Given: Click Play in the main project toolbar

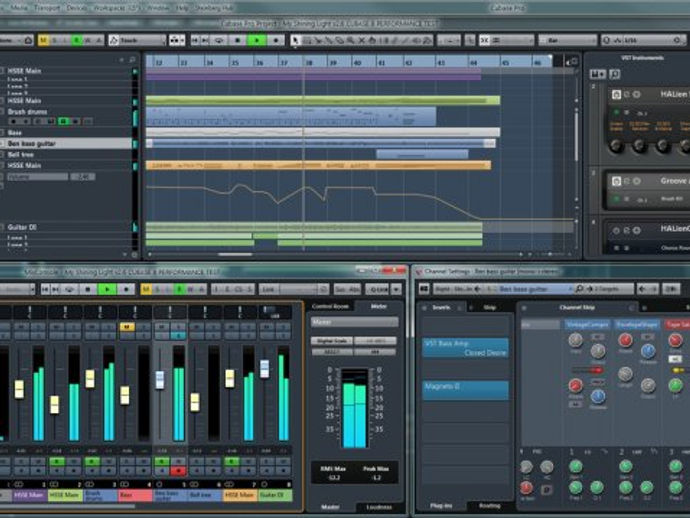Looking at the screenshot, I should pos(257,40).
